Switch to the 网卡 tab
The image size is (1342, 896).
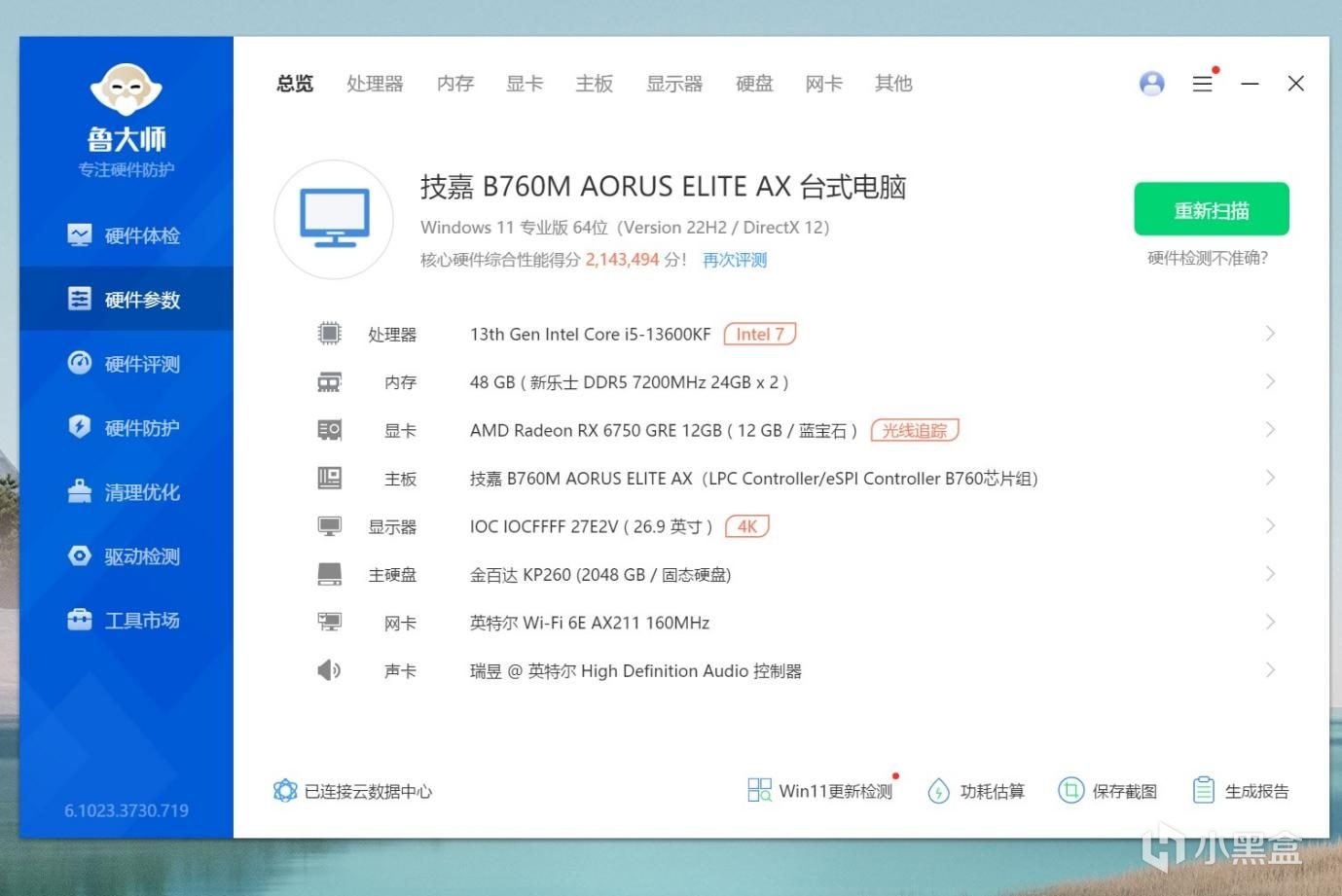[824, 84]
